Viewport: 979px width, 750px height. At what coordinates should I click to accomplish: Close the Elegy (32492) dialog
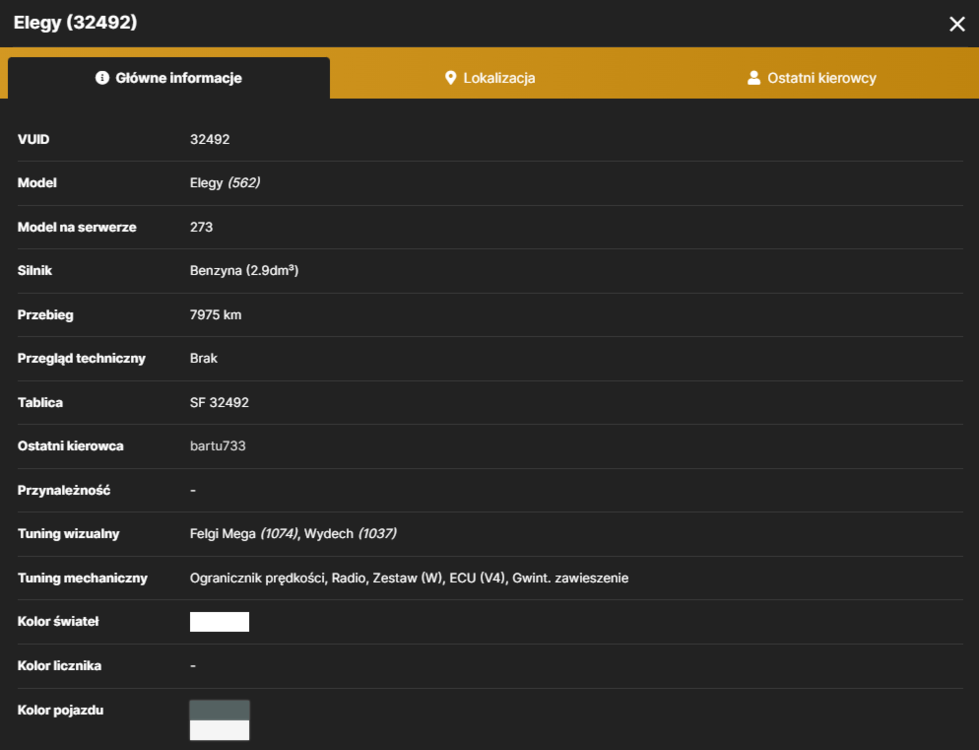pyautogui.click(x=957, y=24)
